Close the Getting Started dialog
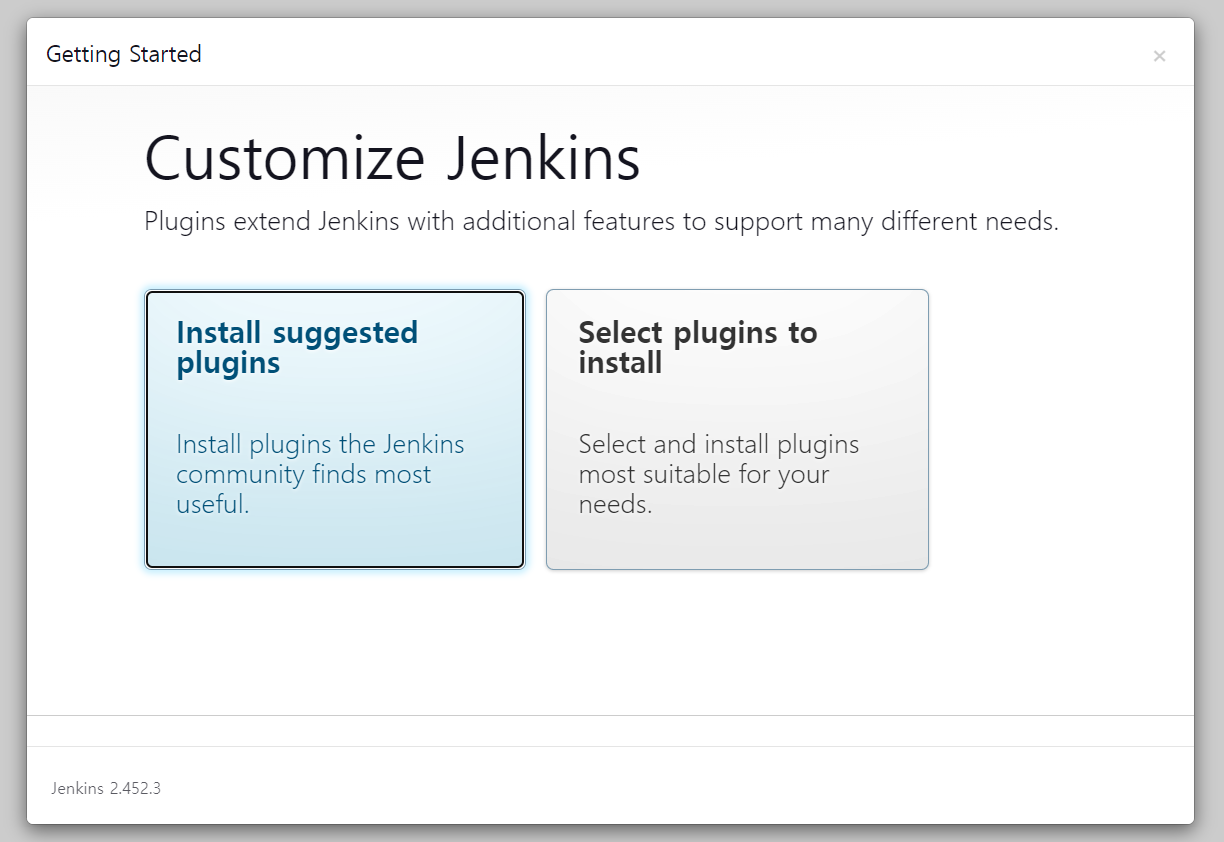1224x842 pixels. (x=1159, y=56)
